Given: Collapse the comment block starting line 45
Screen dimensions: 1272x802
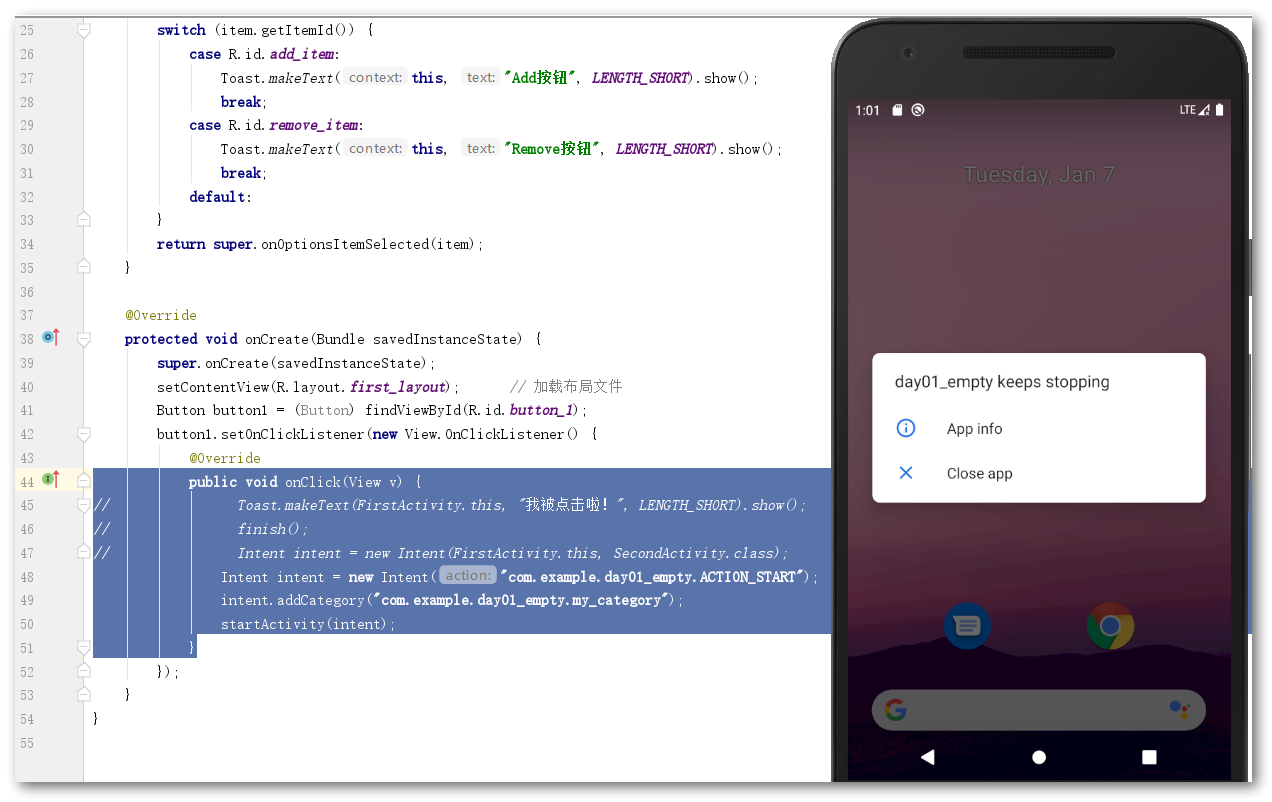Looking at the screenshot, I should [84, 505].
